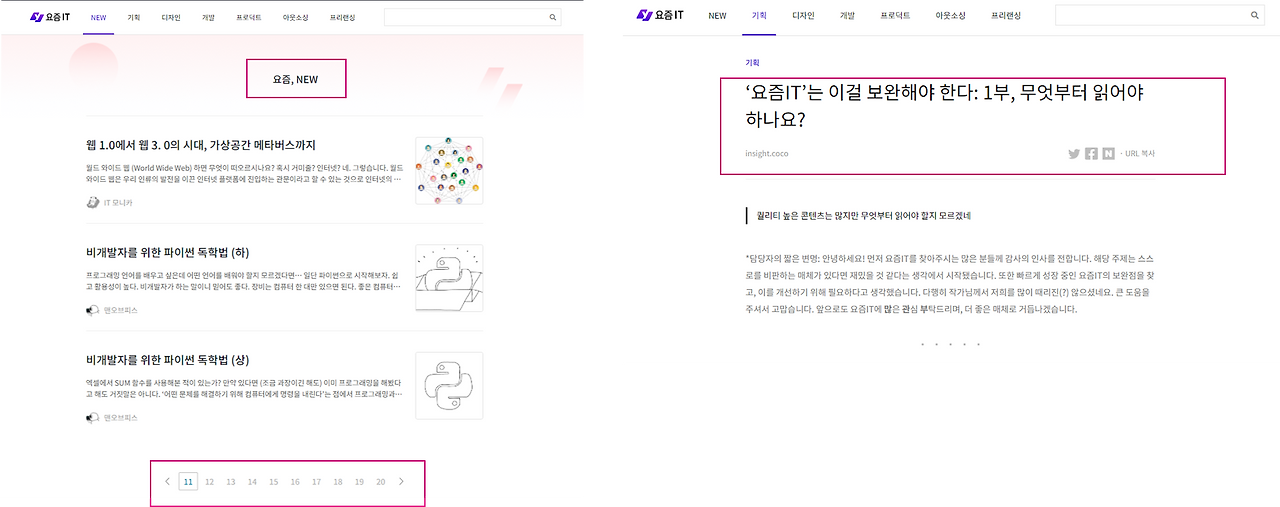
Task: Share the article via the Facebook icon
Action: 1091,154
